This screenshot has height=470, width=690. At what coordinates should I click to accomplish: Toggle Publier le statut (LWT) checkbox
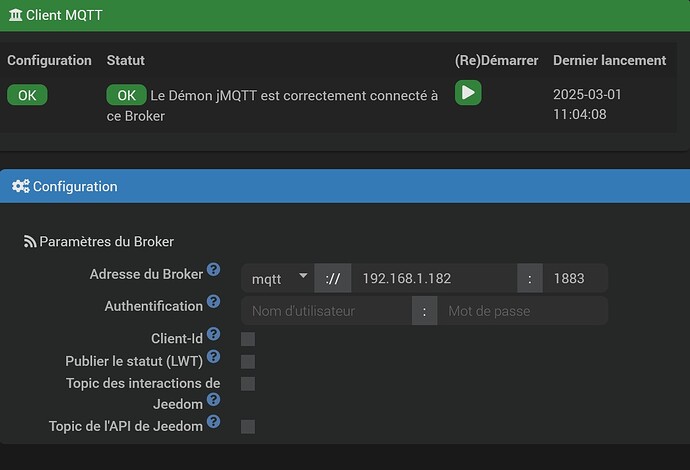(248, 361)
